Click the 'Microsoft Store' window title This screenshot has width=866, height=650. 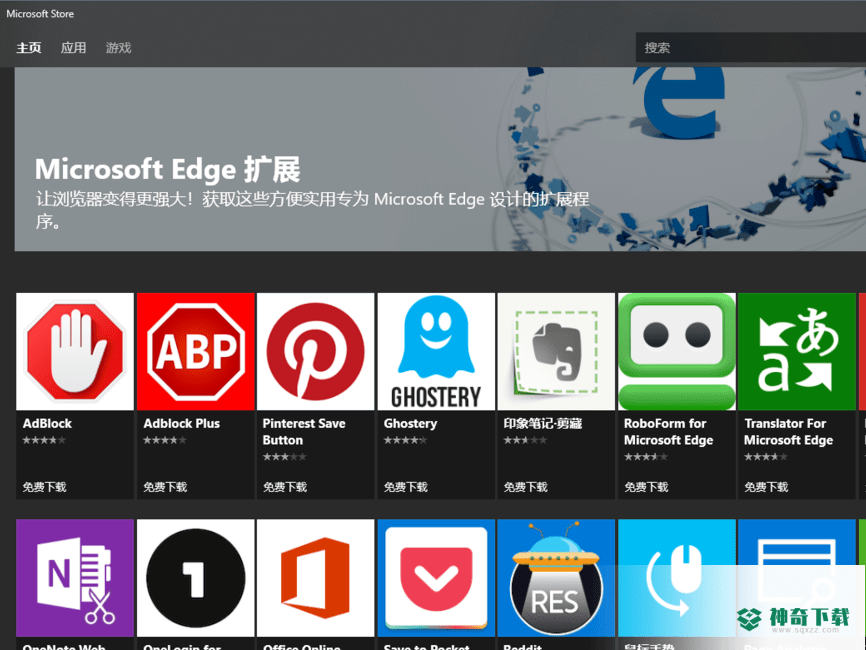(x=40, y=14)
